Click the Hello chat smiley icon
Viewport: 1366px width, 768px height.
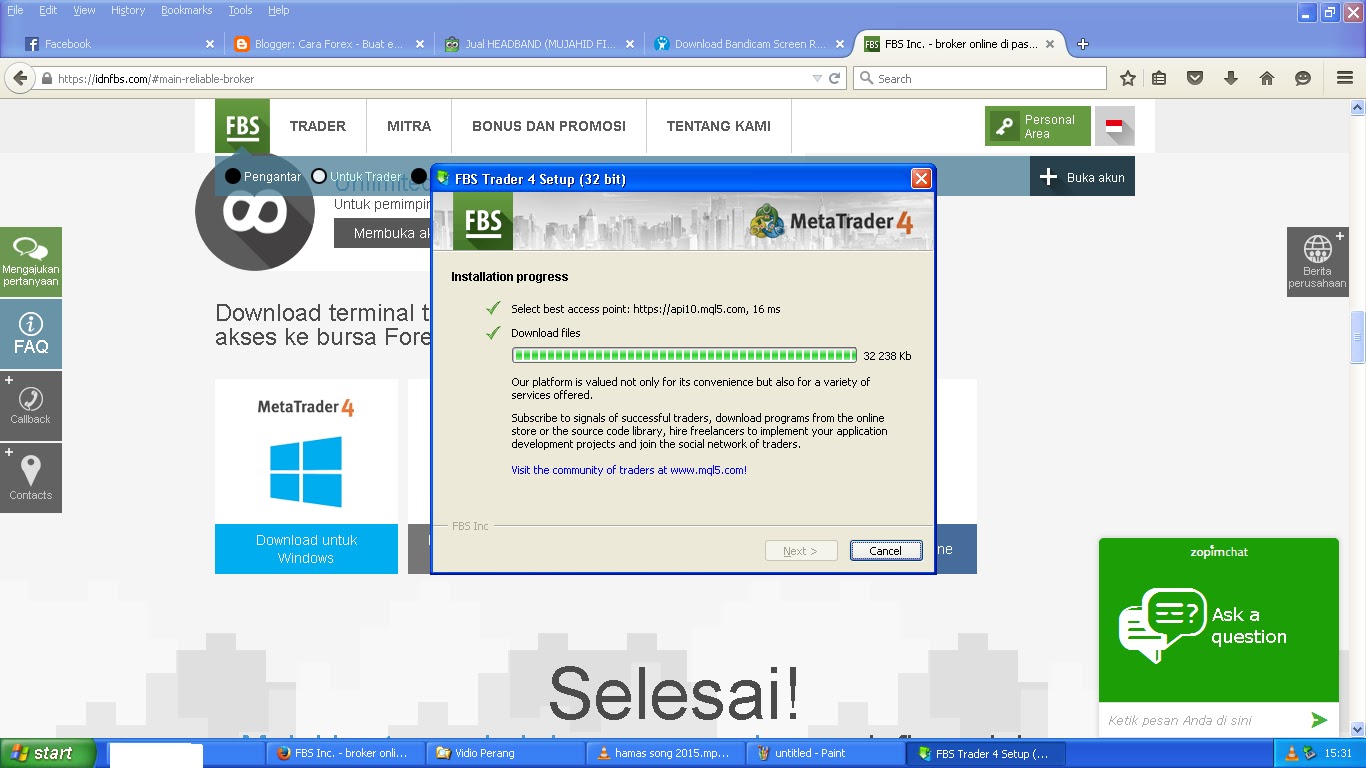(x=1303, y=78)
